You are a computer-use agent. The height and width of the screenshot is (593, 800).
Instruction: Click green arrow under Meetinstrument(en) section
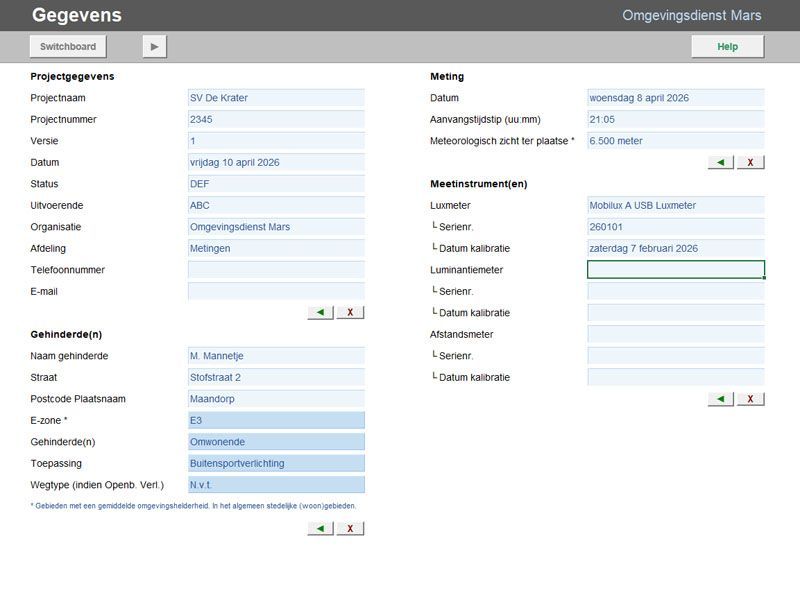[720, 399]
